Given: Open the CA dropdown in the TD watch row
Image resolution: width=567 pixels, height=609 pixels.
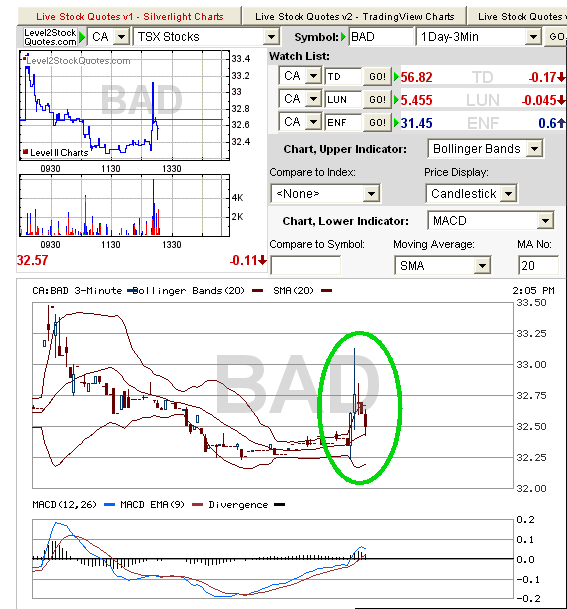Looking at the screenshot, I should 300,76.
